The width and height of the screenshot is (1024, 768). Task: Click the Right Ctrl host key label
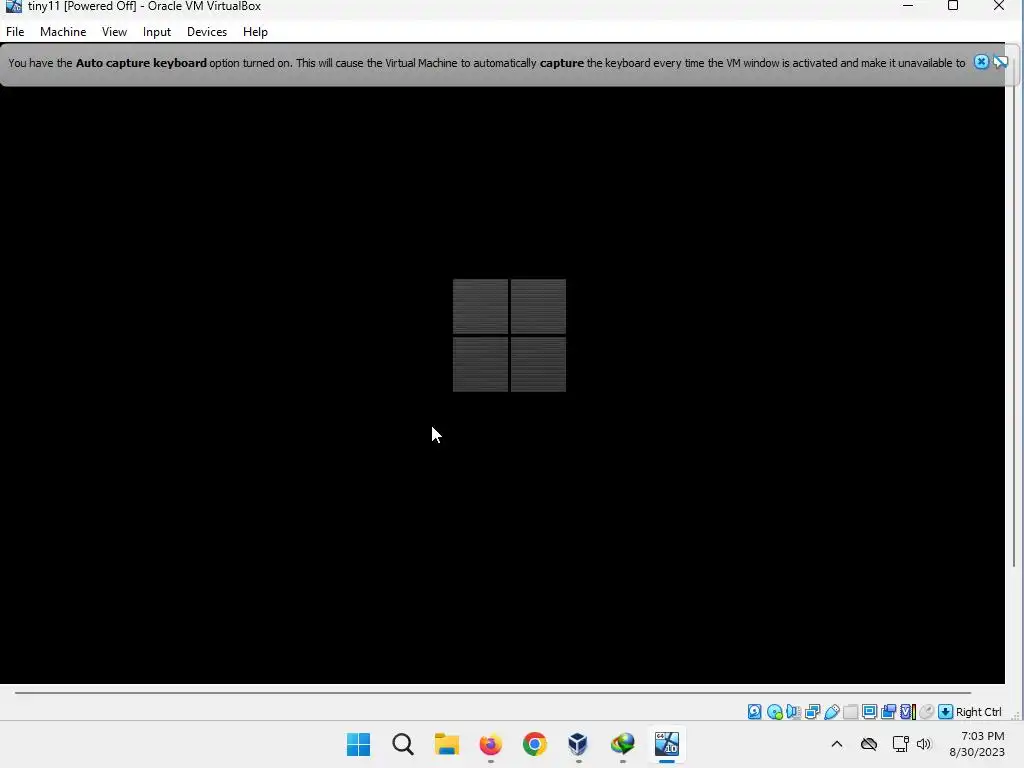pyautogui.click(x=978, y=712)
